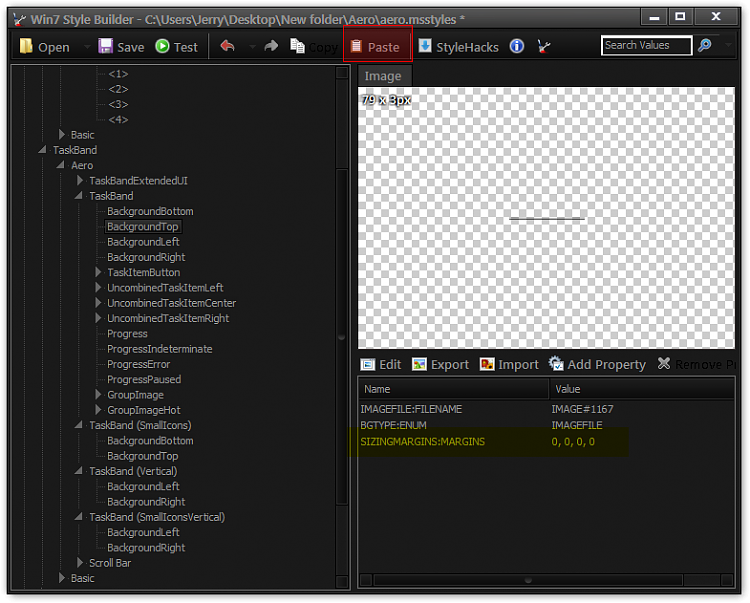Click the Export image button

(440, 365)
